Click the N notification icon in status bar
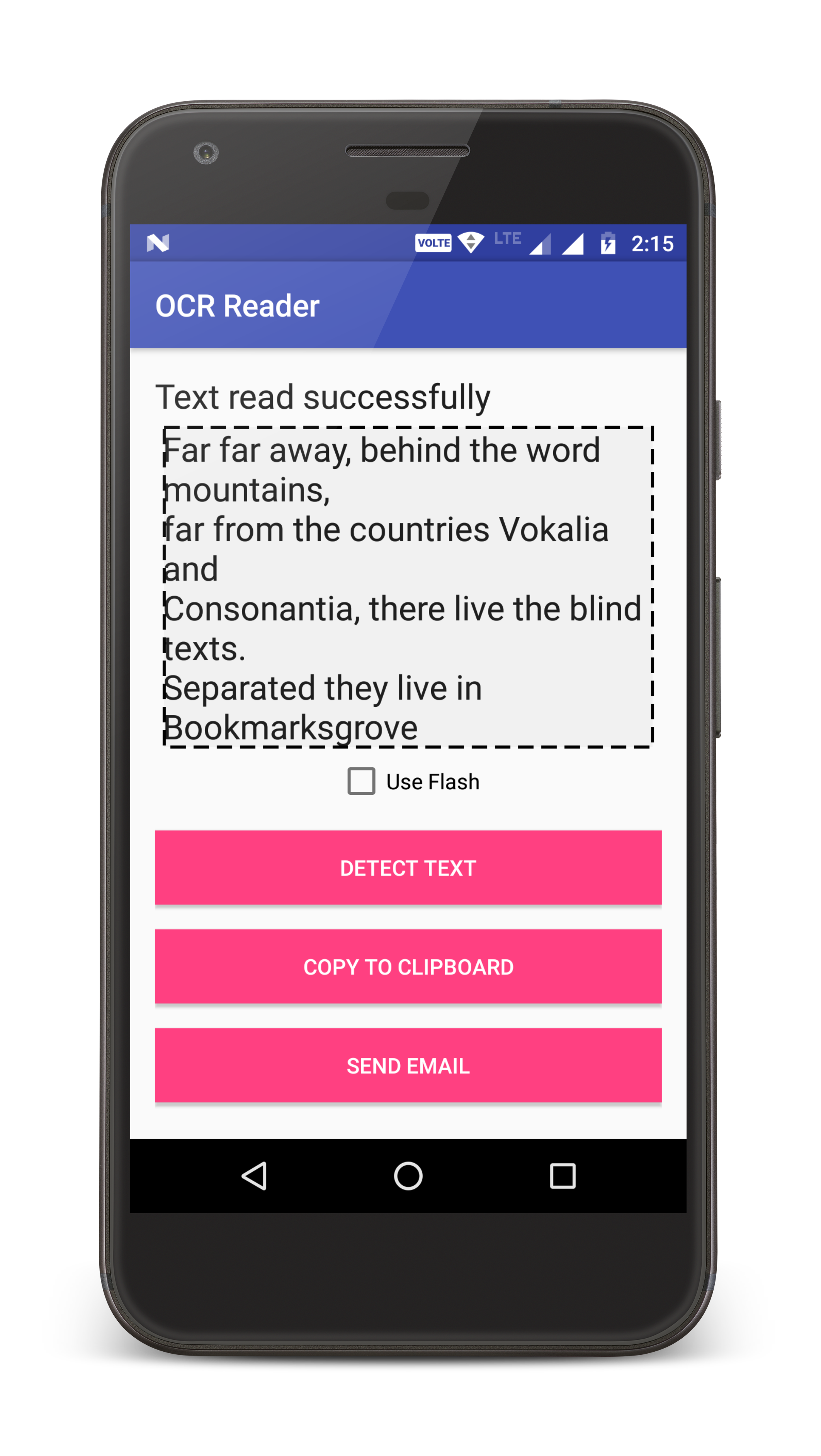Viewport: 821px width, 1456px height. [159, 243]
